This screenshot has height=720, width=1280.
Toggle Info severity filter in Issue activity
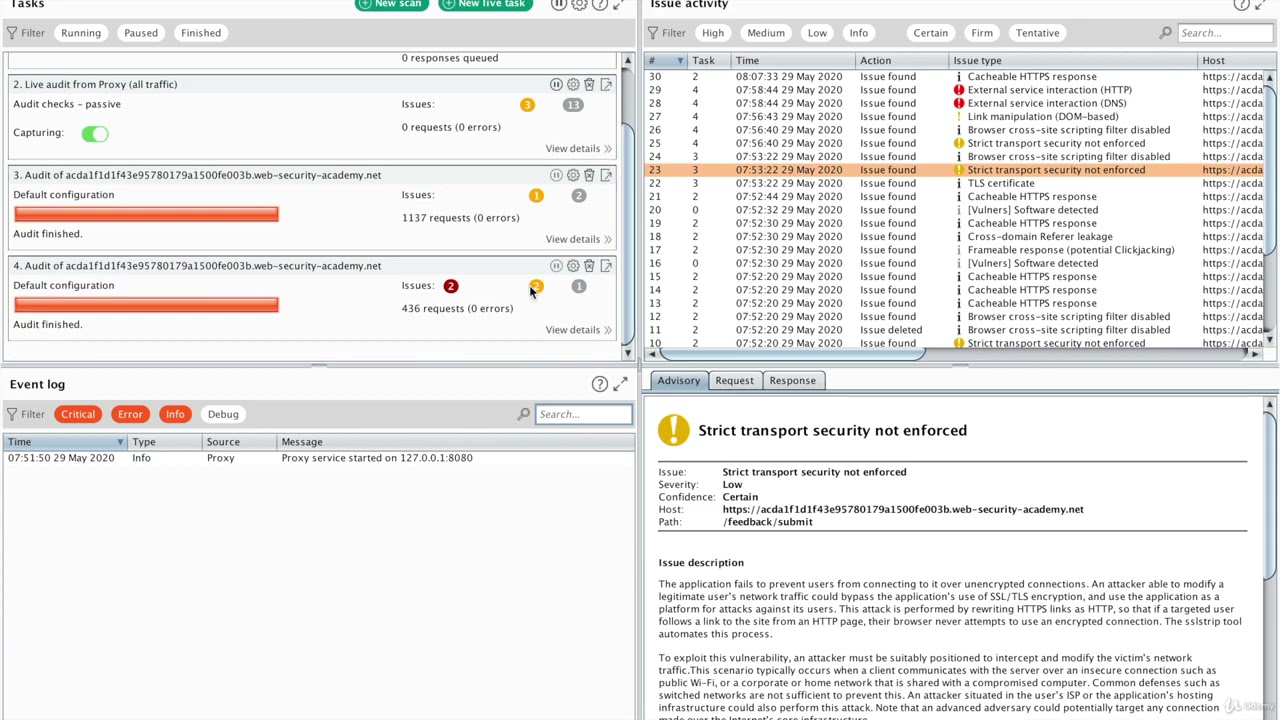click(x=859, y=33)
